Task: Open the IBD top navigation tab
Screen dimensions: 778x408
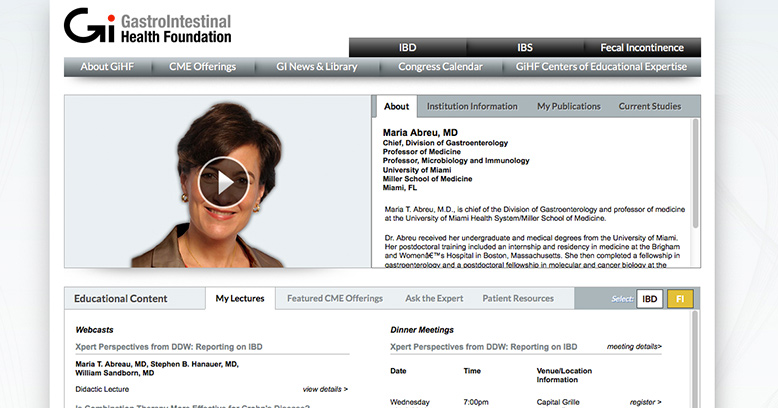Action: (408, 48)
